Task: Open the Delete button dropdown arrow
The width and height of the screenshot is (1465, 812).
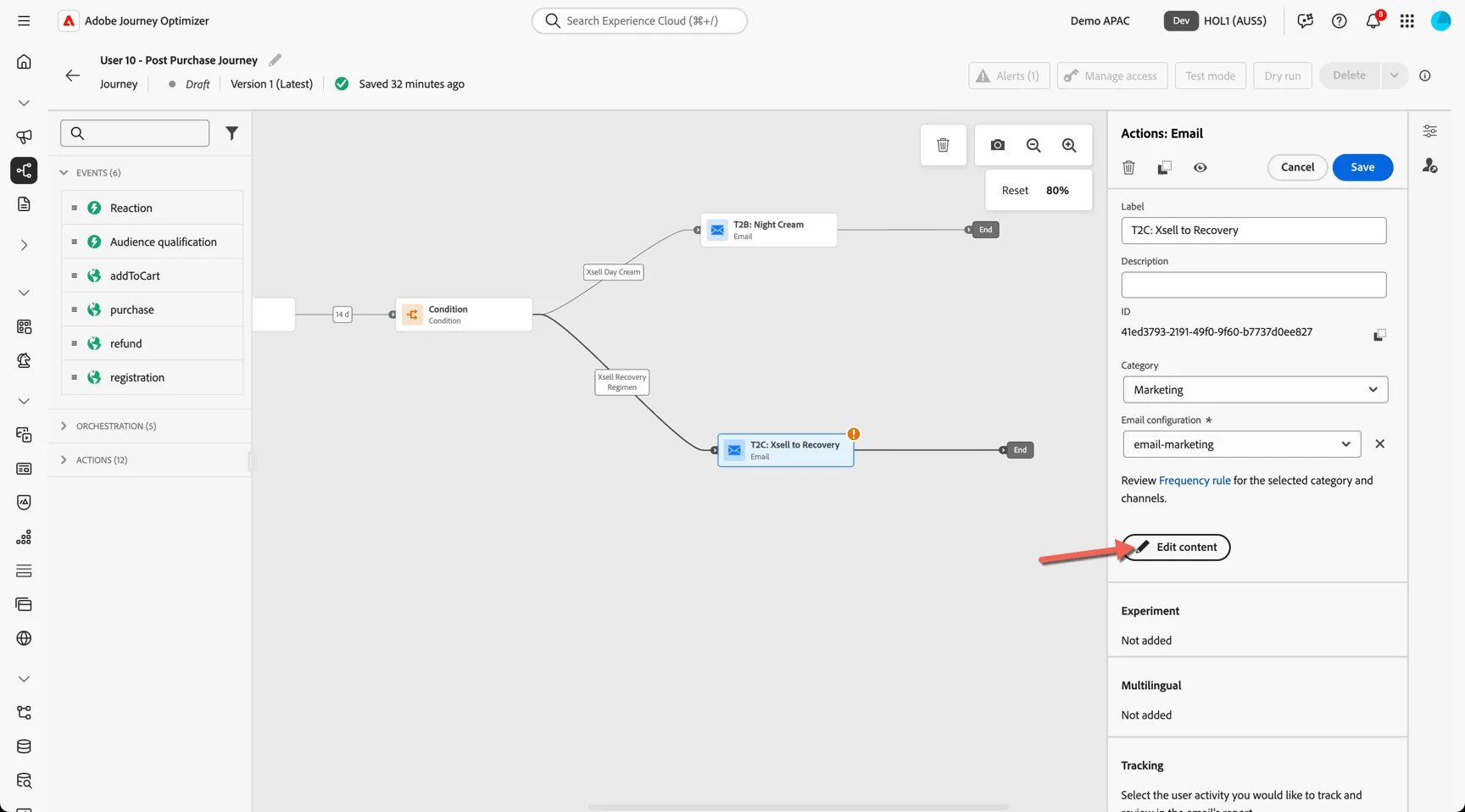Action: (x=1394, y=75)
